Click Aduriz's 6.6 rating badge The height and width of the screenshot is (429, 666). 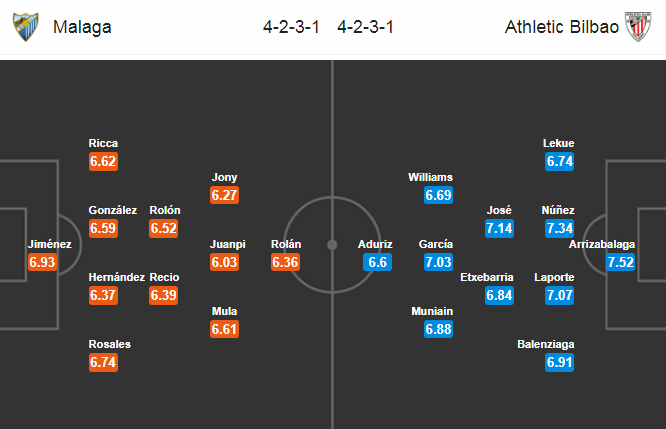click(x=377, y=262)
